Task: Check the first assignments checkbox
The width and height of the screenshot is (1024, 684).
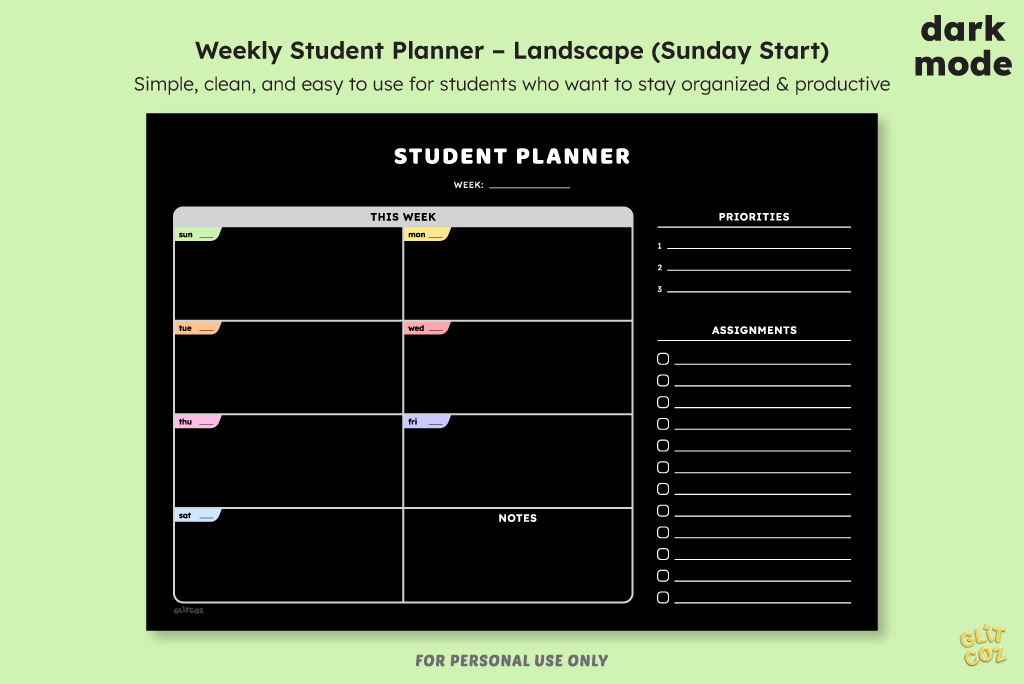Action: point(663,359)
